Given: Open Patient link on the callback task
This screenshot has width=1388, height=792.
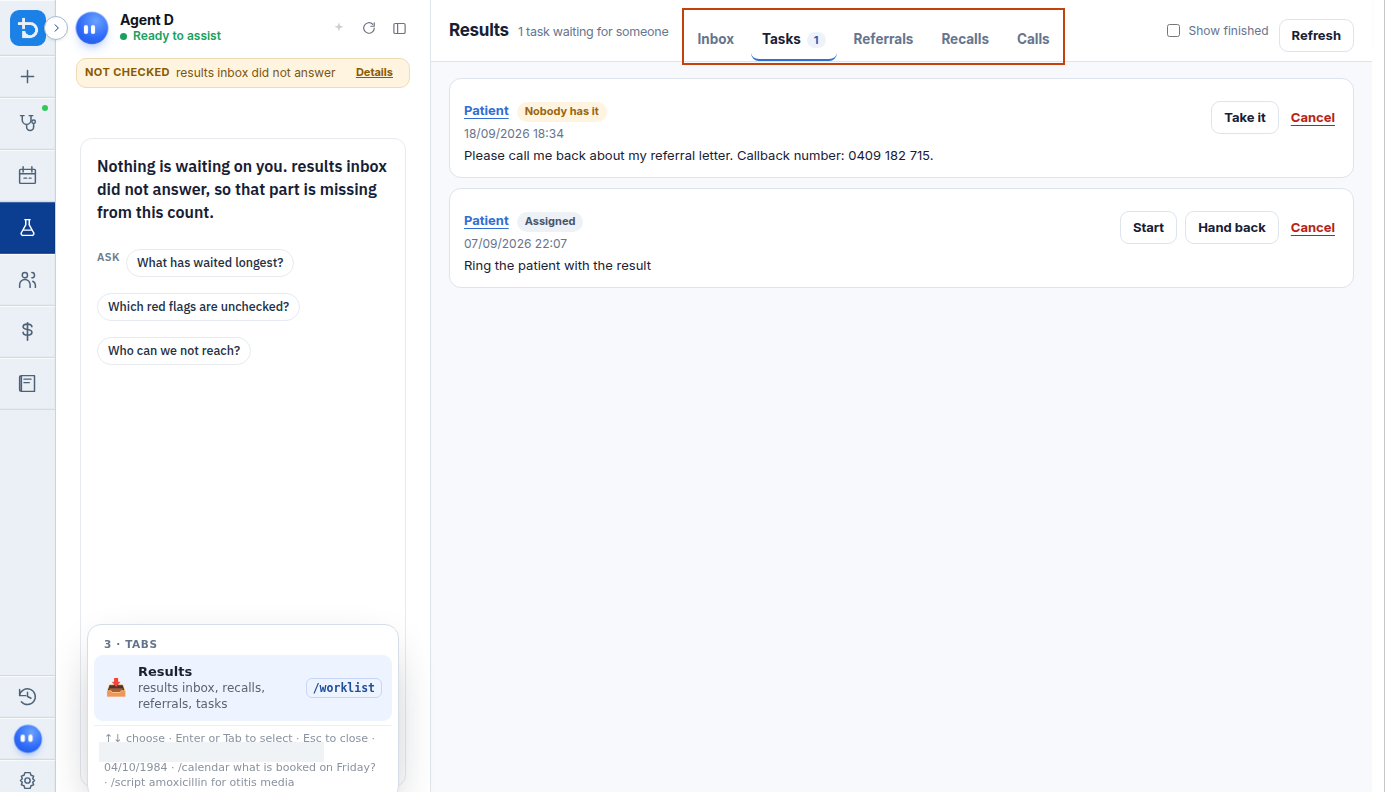Looking at the screenshot, I should click(x=486, y=111).
